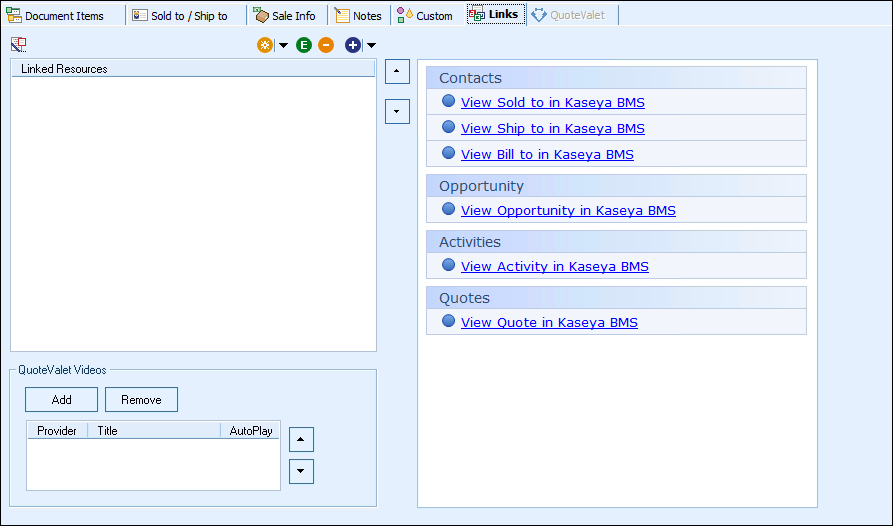Click the orange minus remove resource icon

click(x=326, y=45)
